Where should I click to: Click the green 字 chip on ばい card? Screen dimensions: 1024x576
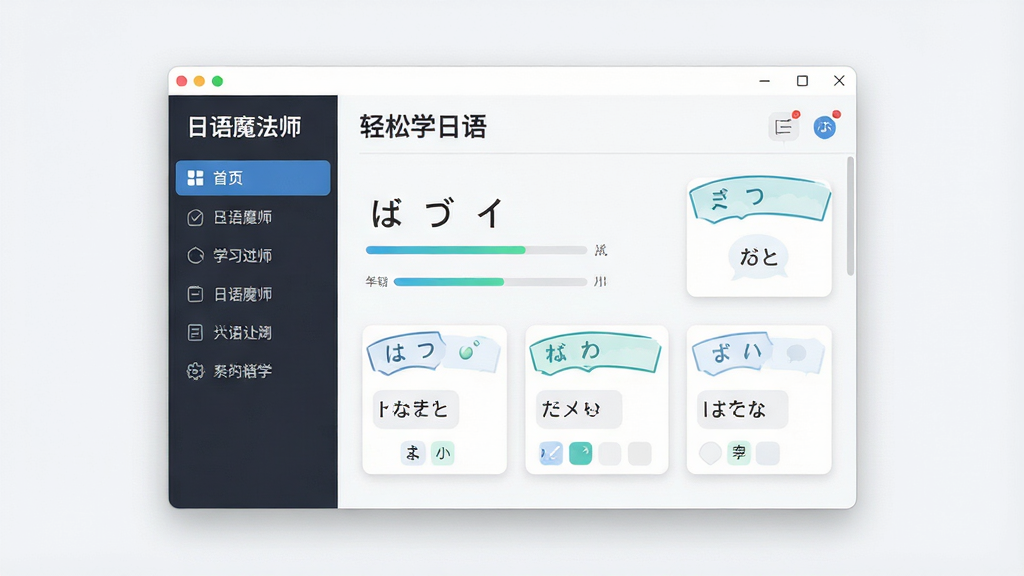[739, 453]
